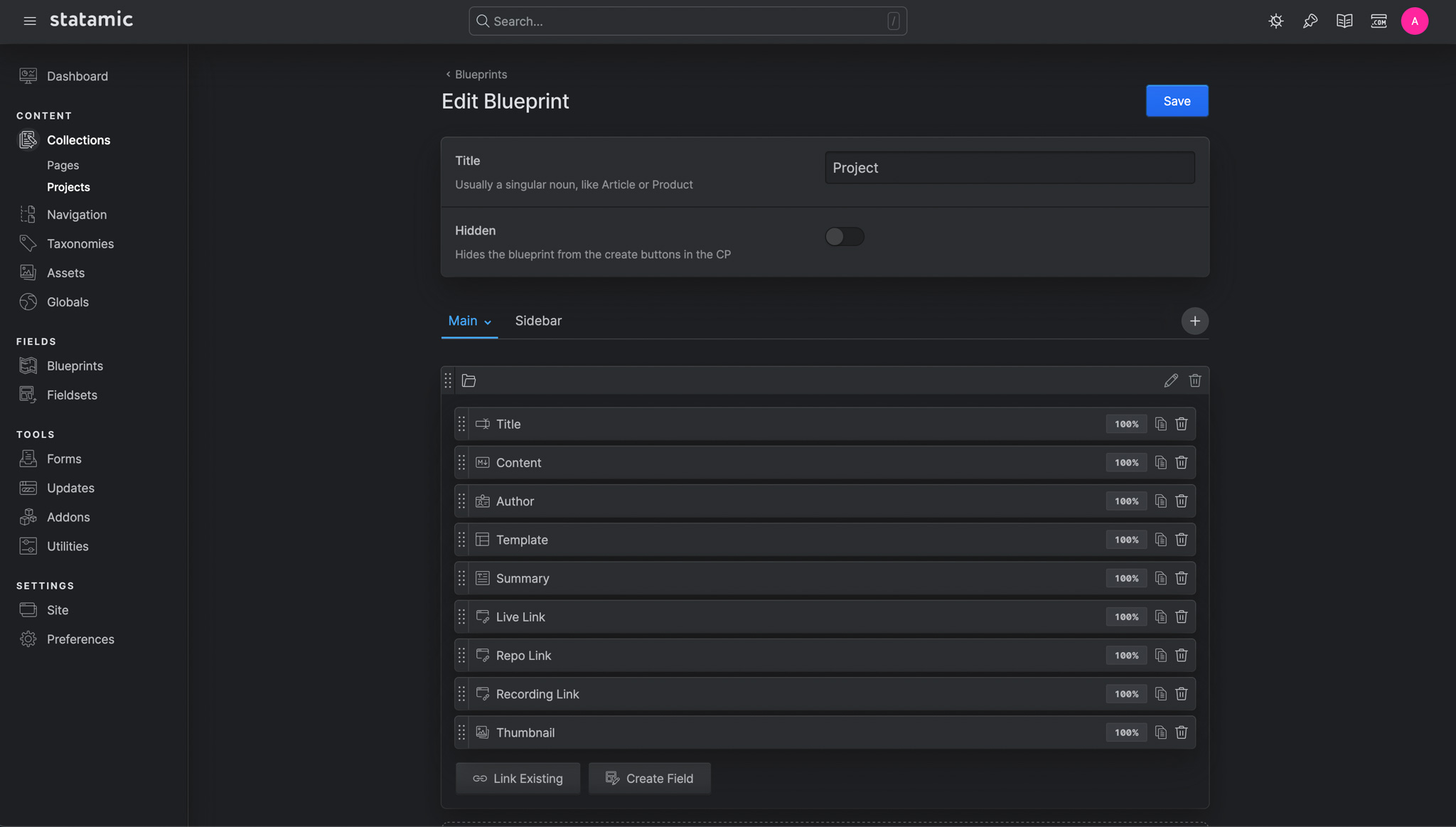Open Assets in the sidebar

point(65,273)
